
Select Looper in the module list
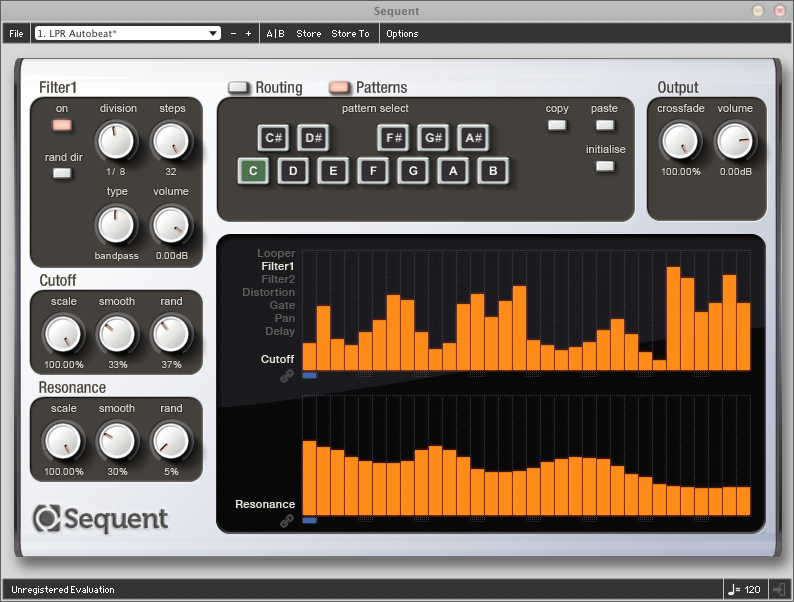coord(276,253)
